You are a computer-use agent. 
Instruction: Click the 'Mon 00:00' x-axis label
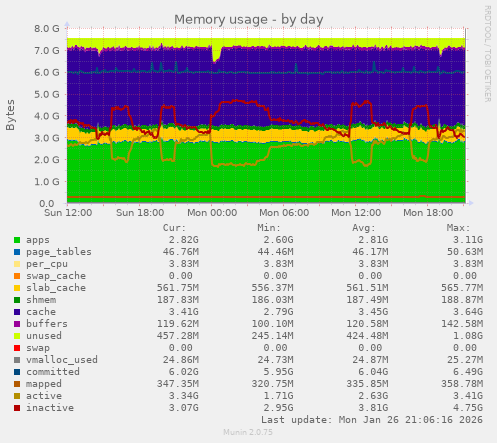pos(212,213)
